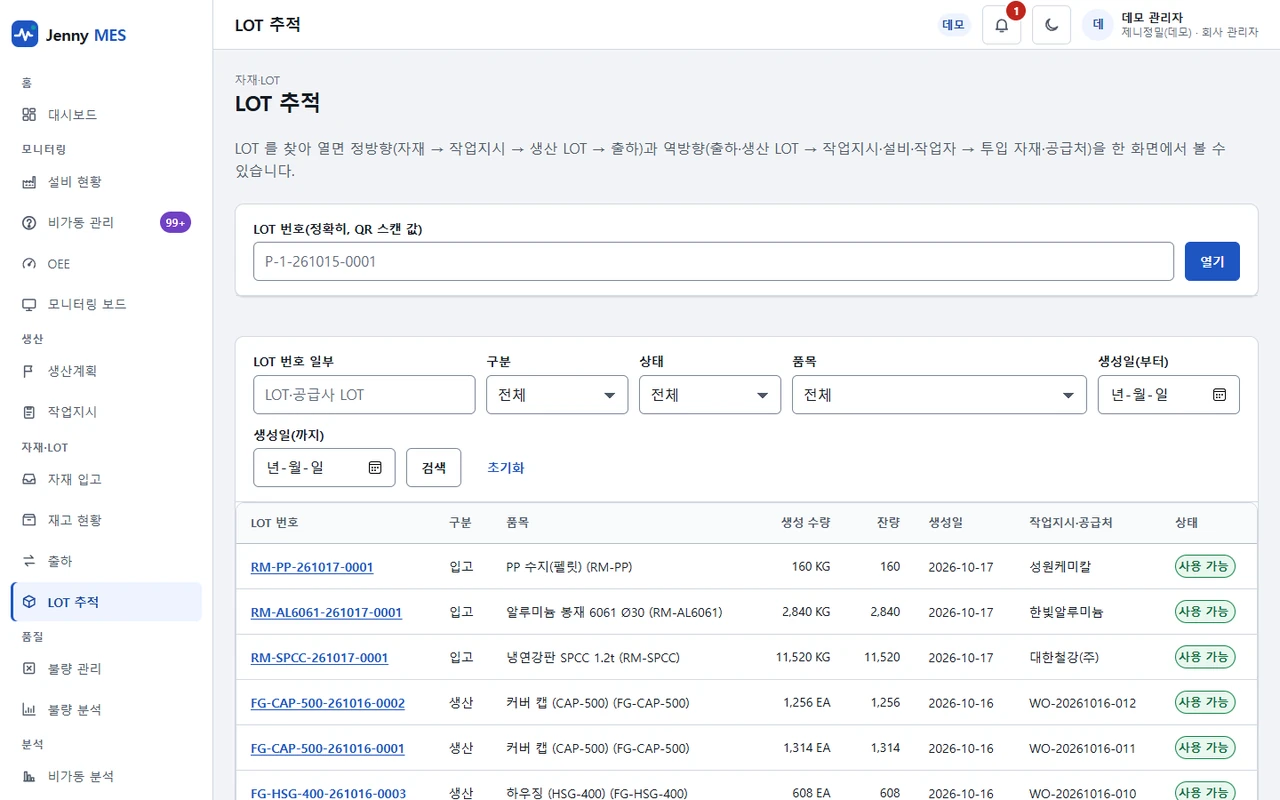Click the 출하 arrows icon

[x=29, y=561]
